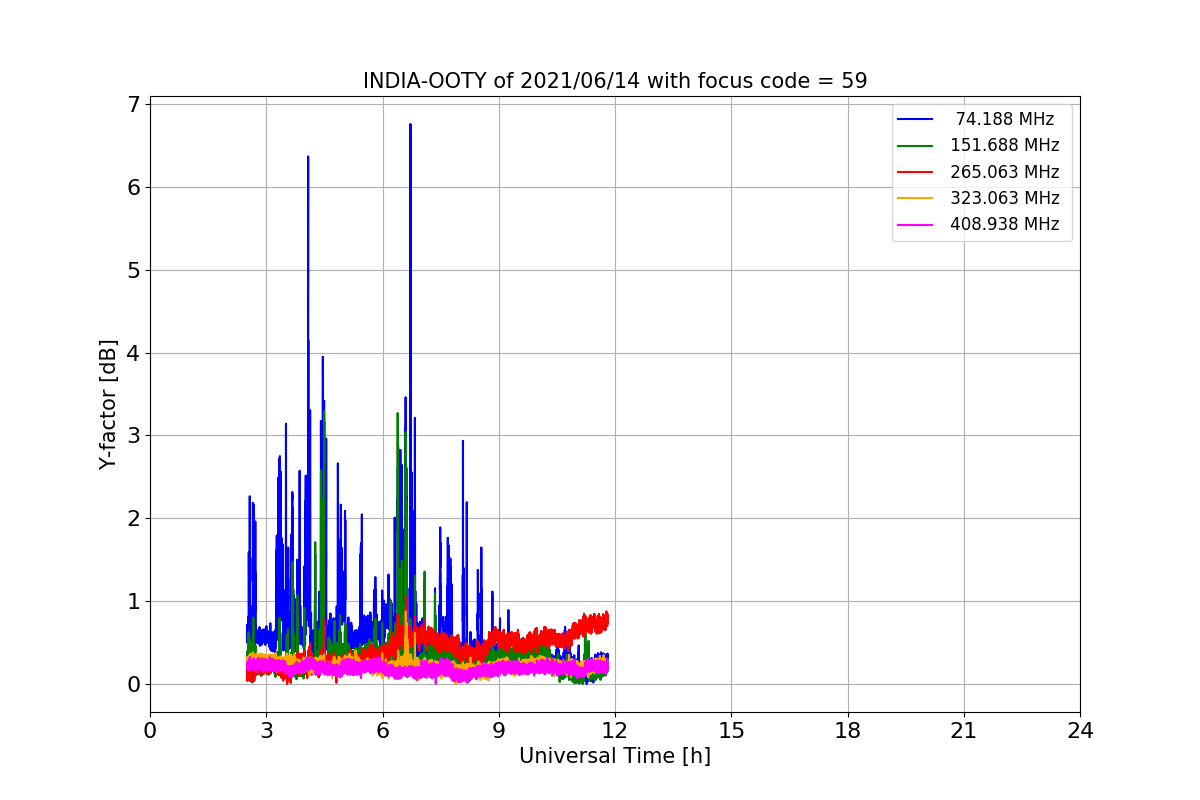The image size is (1200, 800).
Task: Click x-axis tick label 6
Action: pyautogui.click(x=382, y=730)
